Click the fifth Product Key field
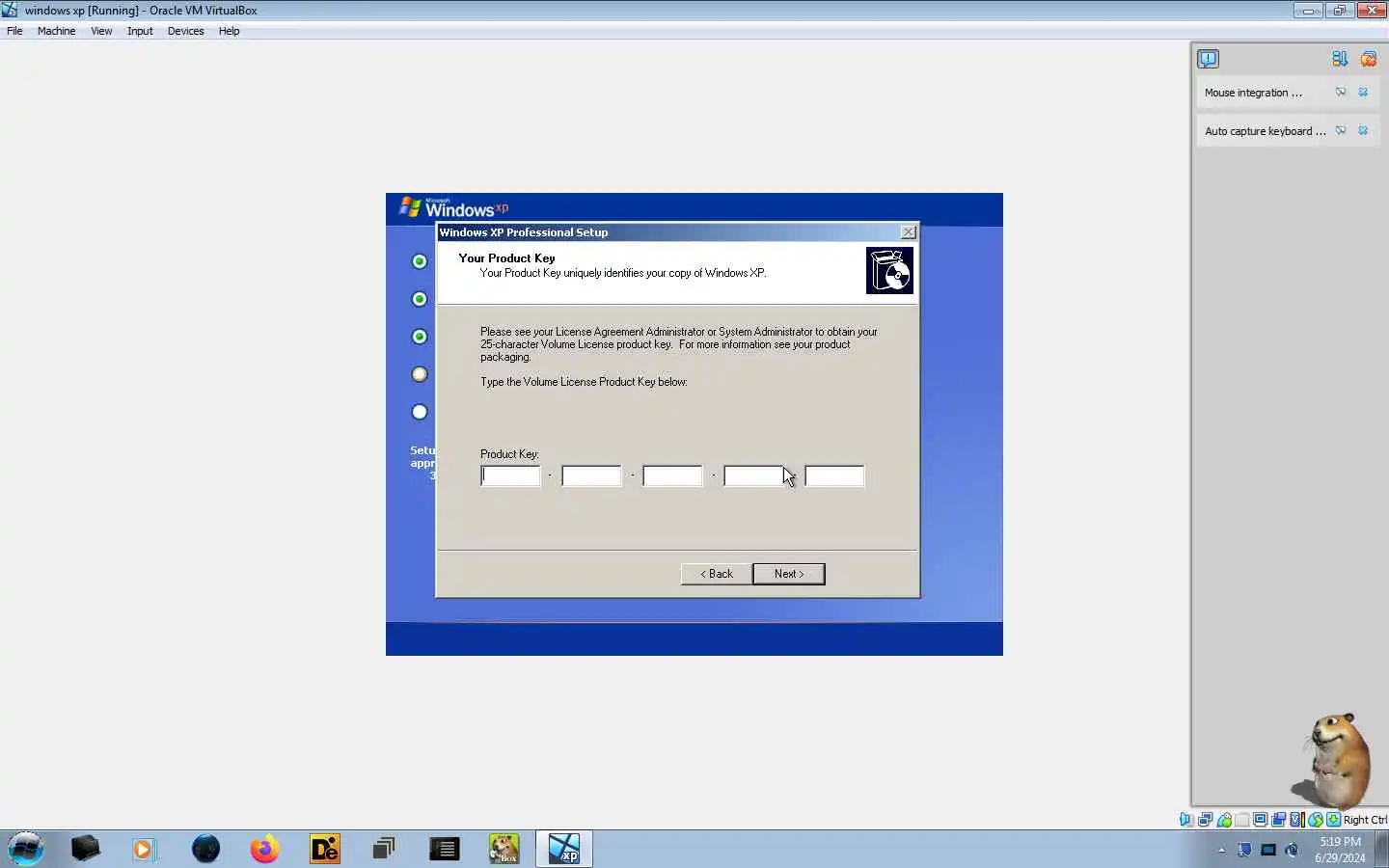The image size is (1389, 868). click(x=834, y=475)
